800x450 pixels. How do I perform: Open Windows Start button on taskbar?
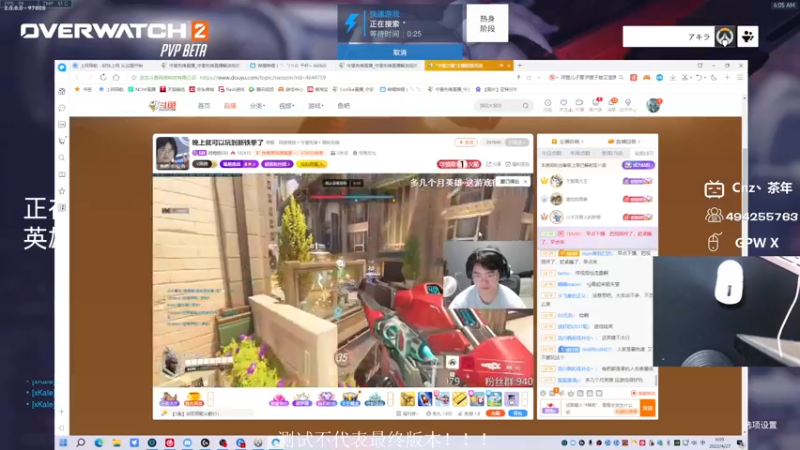pos(63,443)
